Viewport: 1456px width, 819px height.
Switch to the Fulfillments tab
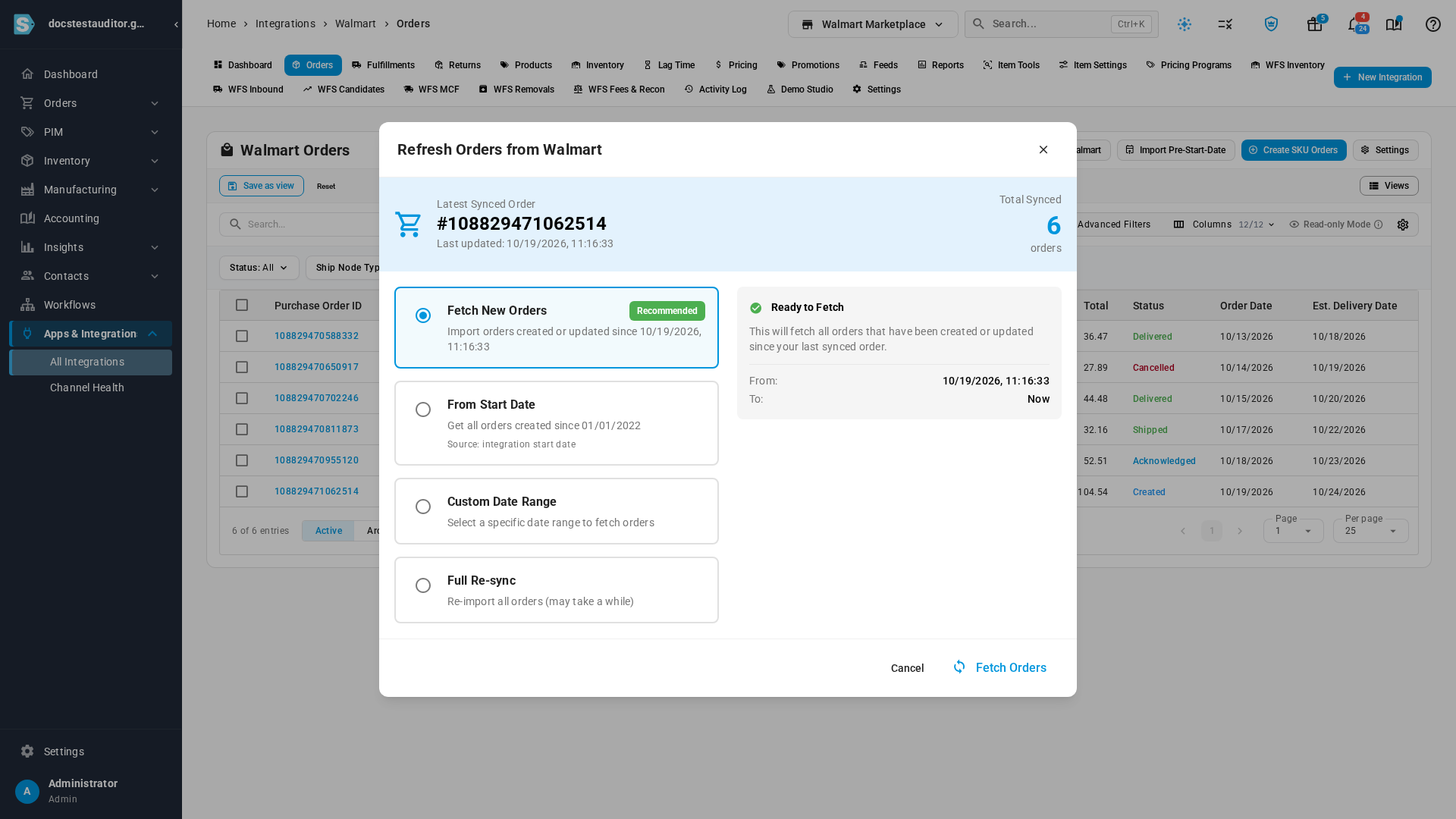(x=383, y=65)
